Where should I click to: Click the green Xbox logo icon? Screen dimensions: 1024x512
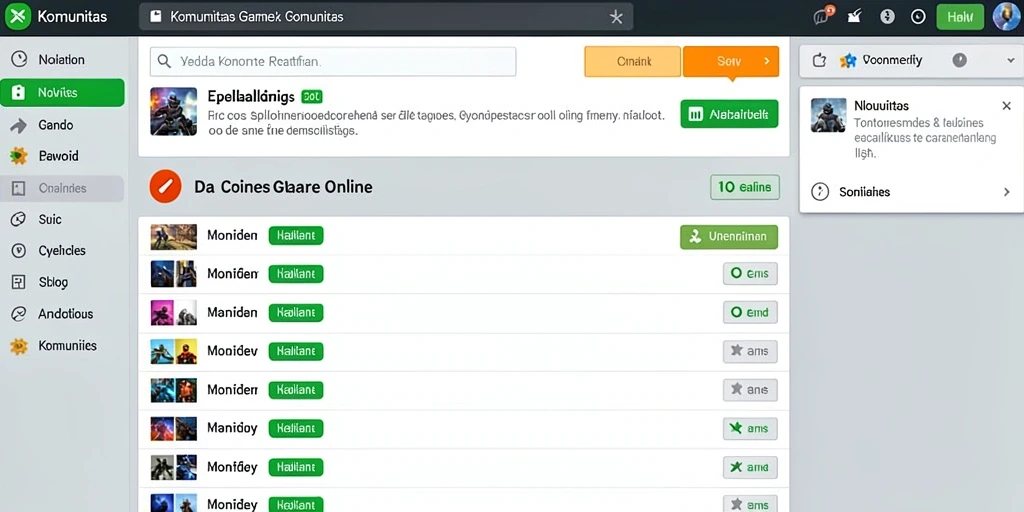point(18,16)
